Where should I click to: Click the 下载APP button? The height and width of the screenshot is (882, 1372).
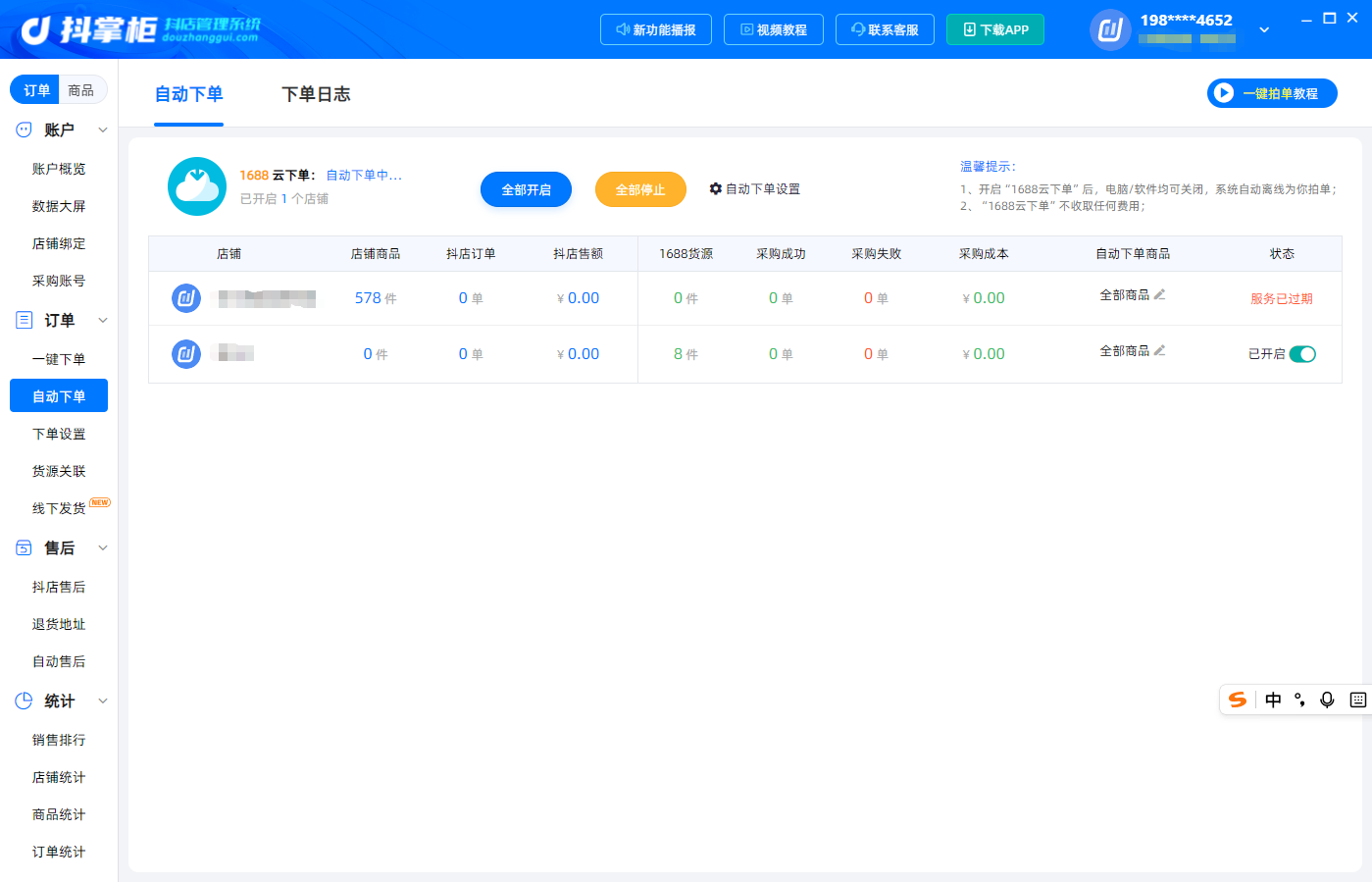tap(995, 29)
